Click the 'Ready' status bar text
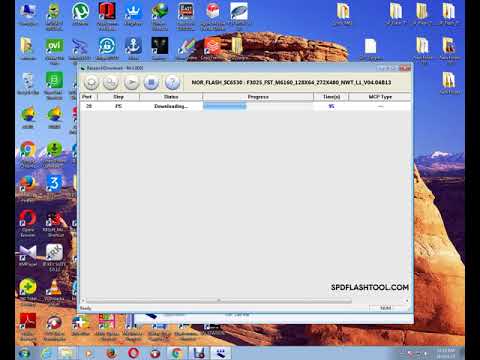Viewport: 480px width, 360px height. pyautogui.click(x=86, y=308)
